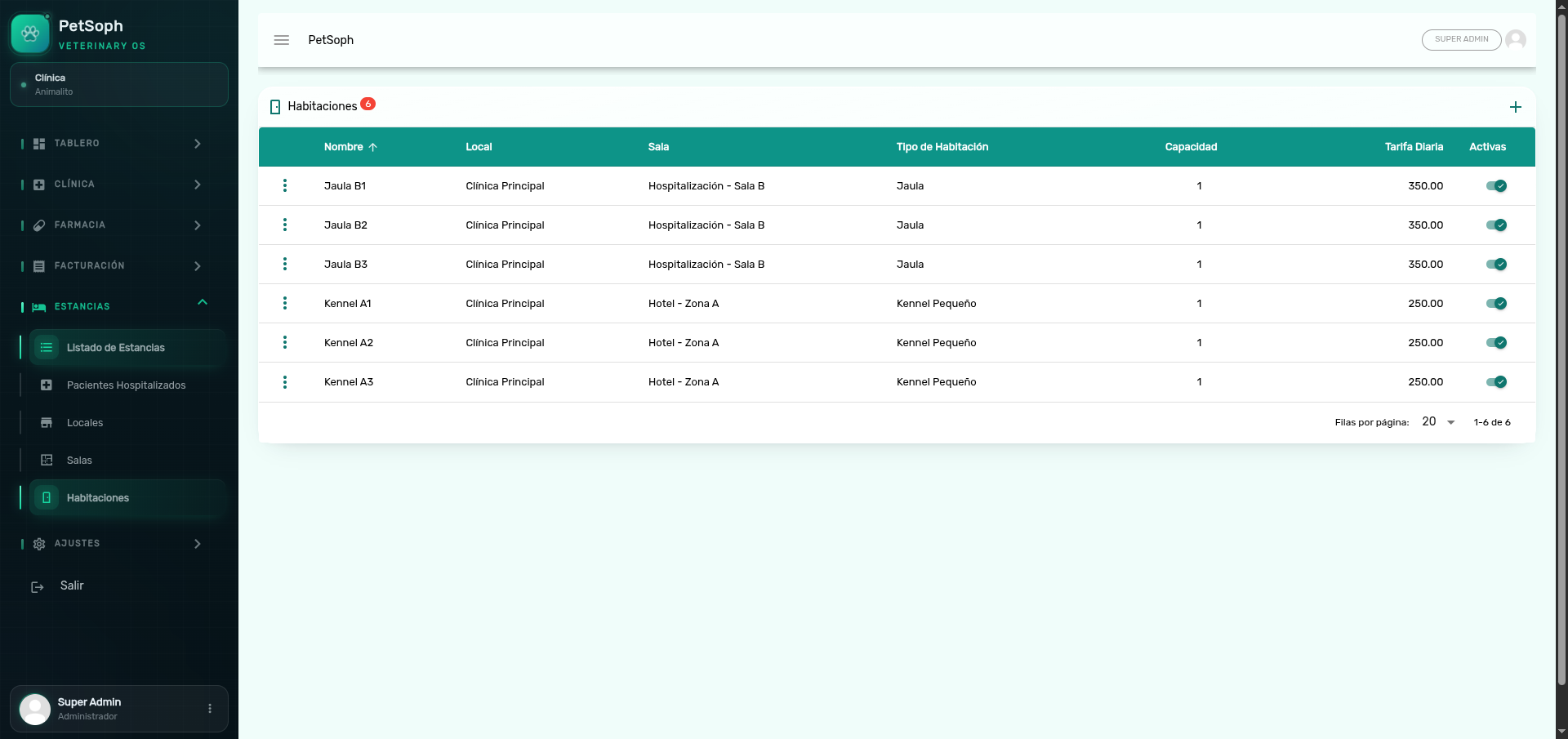Click the Clínica medical cross icon
Image resolution: width=1568 pixels, height=739 pixels.
tap(39, 185)
